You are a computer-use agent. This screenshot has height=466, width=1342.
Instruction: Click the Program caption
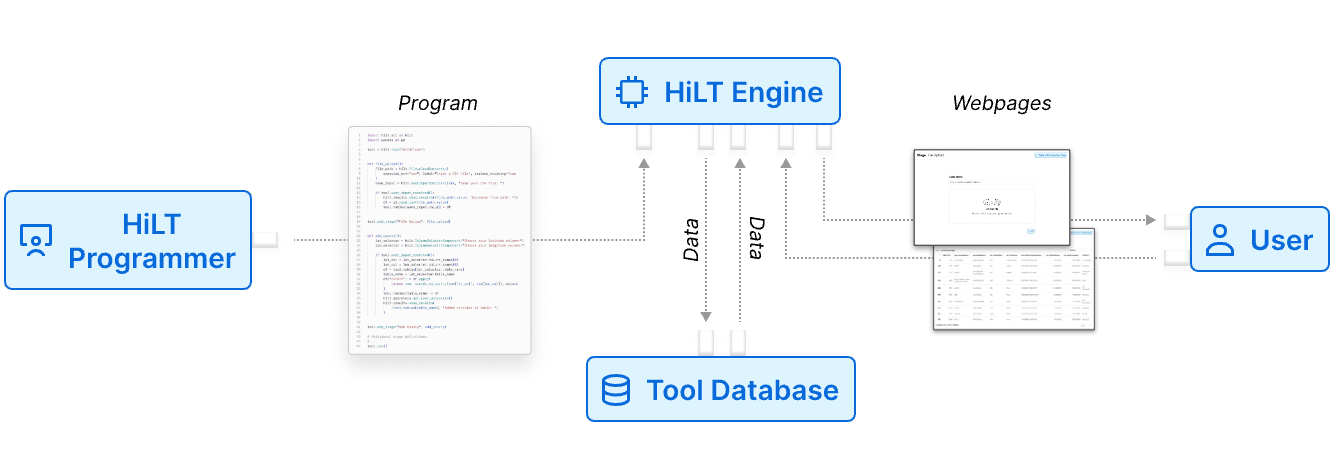tap(438, 103)
